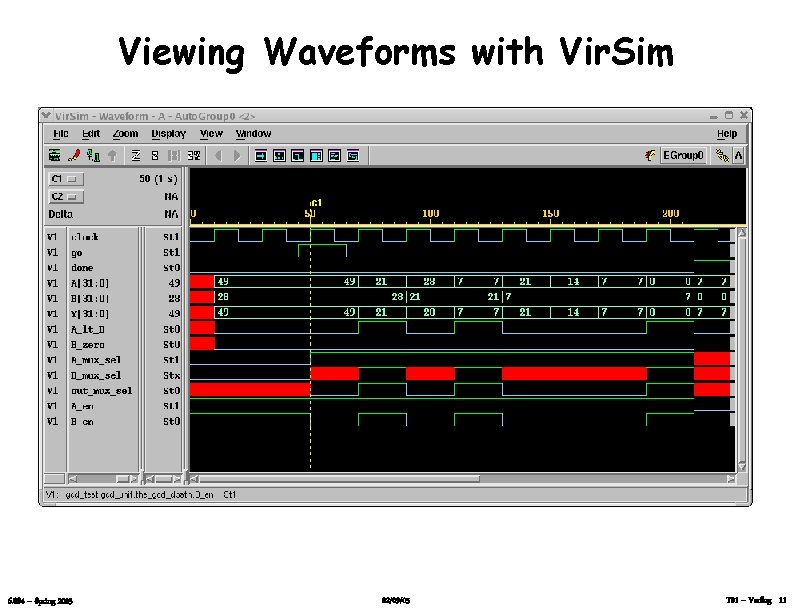Screen dimensions: 792x612
Task: Select the B[31:0] signal name
Action: click(90, 298)
